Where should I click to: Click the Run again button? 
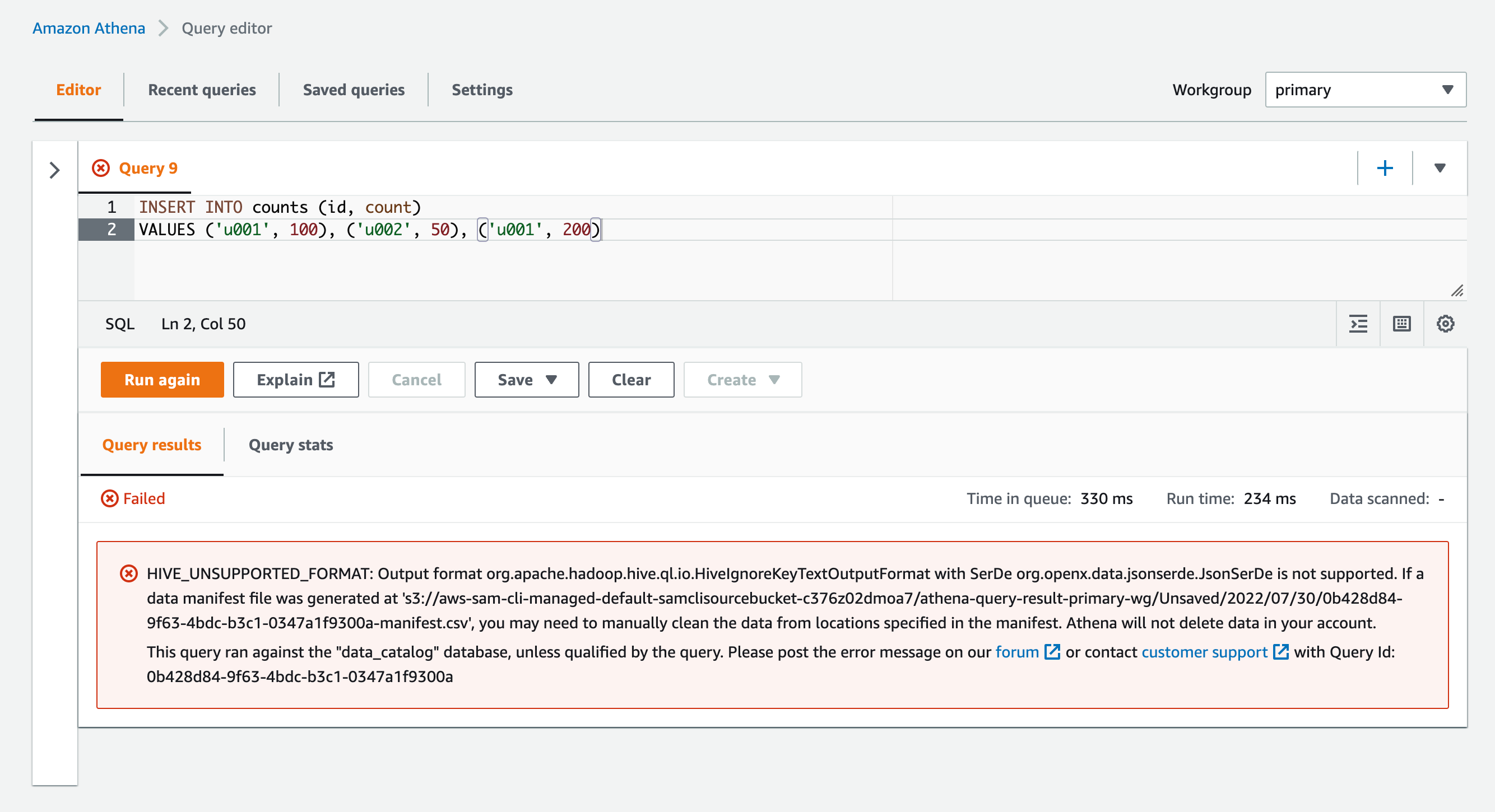162,380
